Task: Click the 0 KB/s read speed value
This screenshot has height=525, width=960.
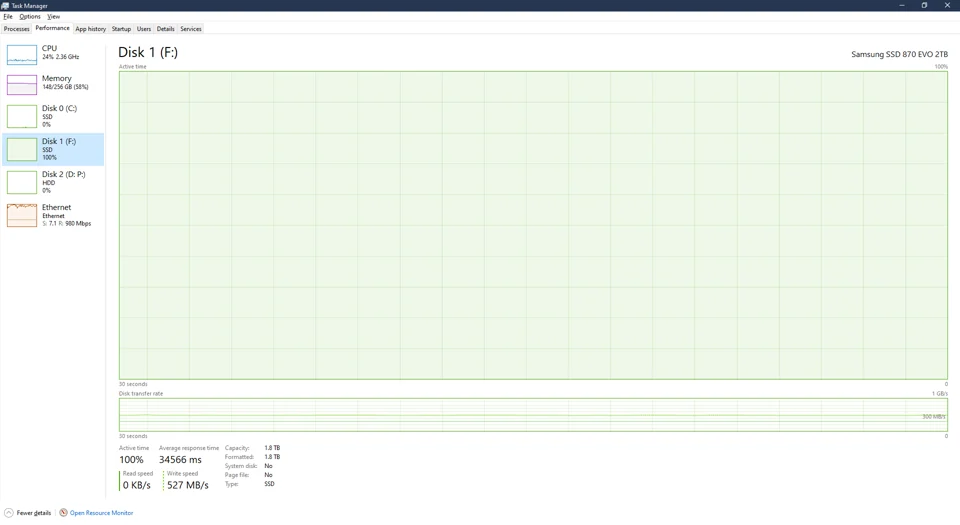Action: pos(137,485)
